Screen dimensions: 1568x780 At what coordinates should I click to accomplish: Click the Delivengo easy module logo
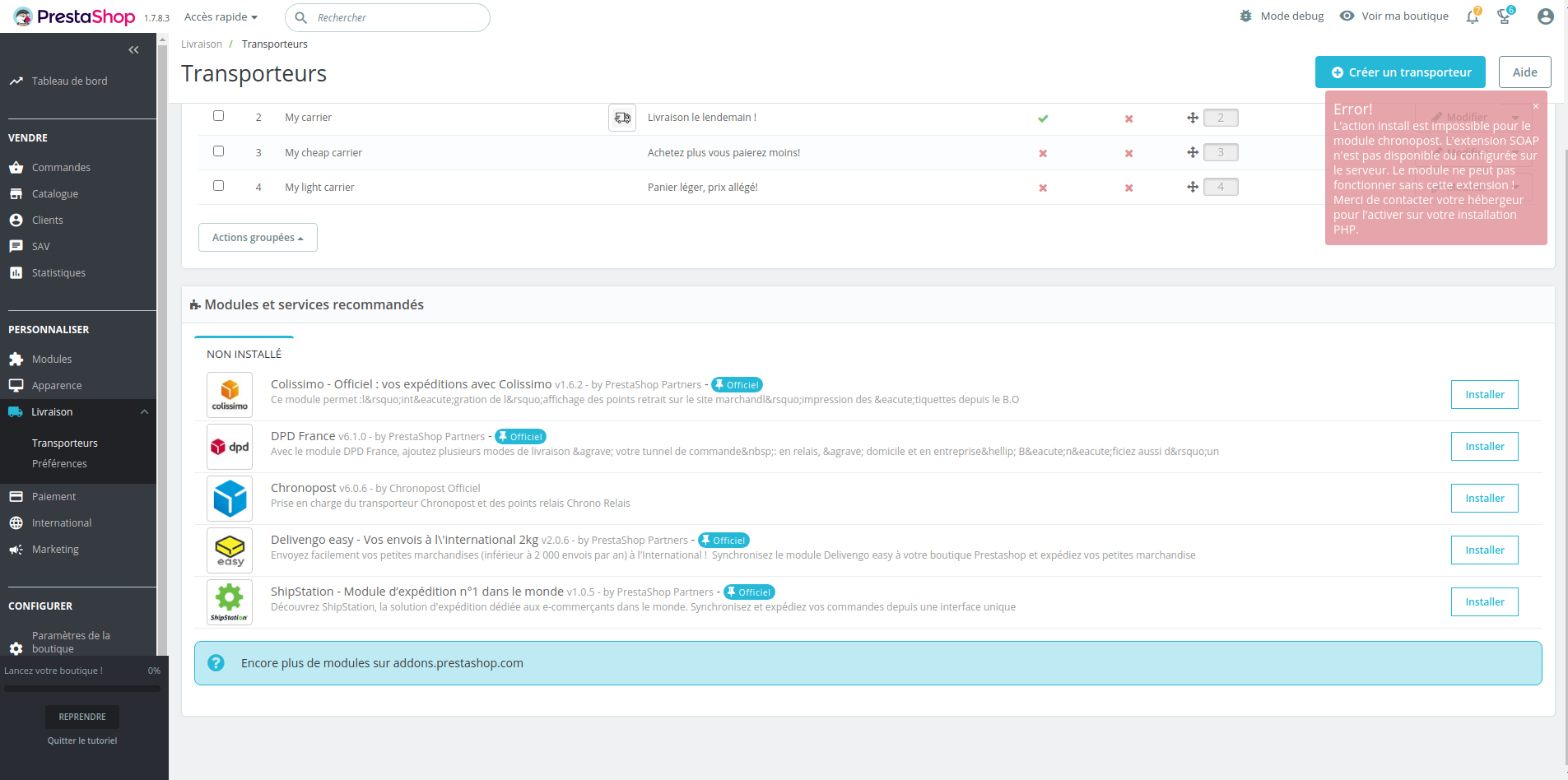coord(230,550)
